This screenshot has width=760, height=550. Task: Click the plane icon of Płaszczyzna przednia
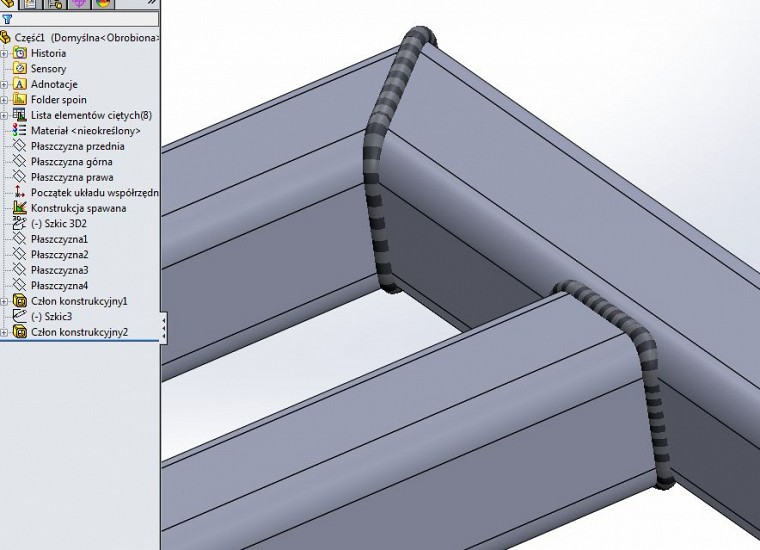pyautogui.click(x=20, y=146)
